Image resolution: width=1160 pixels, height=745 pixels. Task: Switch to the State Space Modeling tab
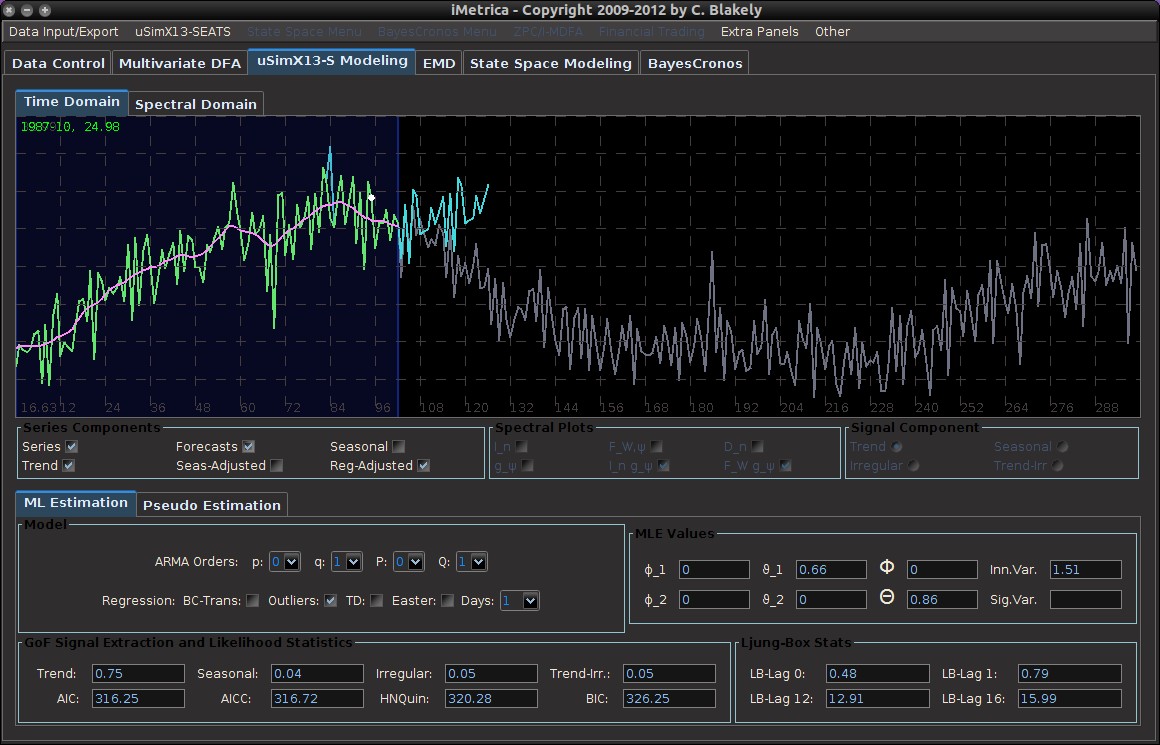pyautogui.click(x=550, y=62)
